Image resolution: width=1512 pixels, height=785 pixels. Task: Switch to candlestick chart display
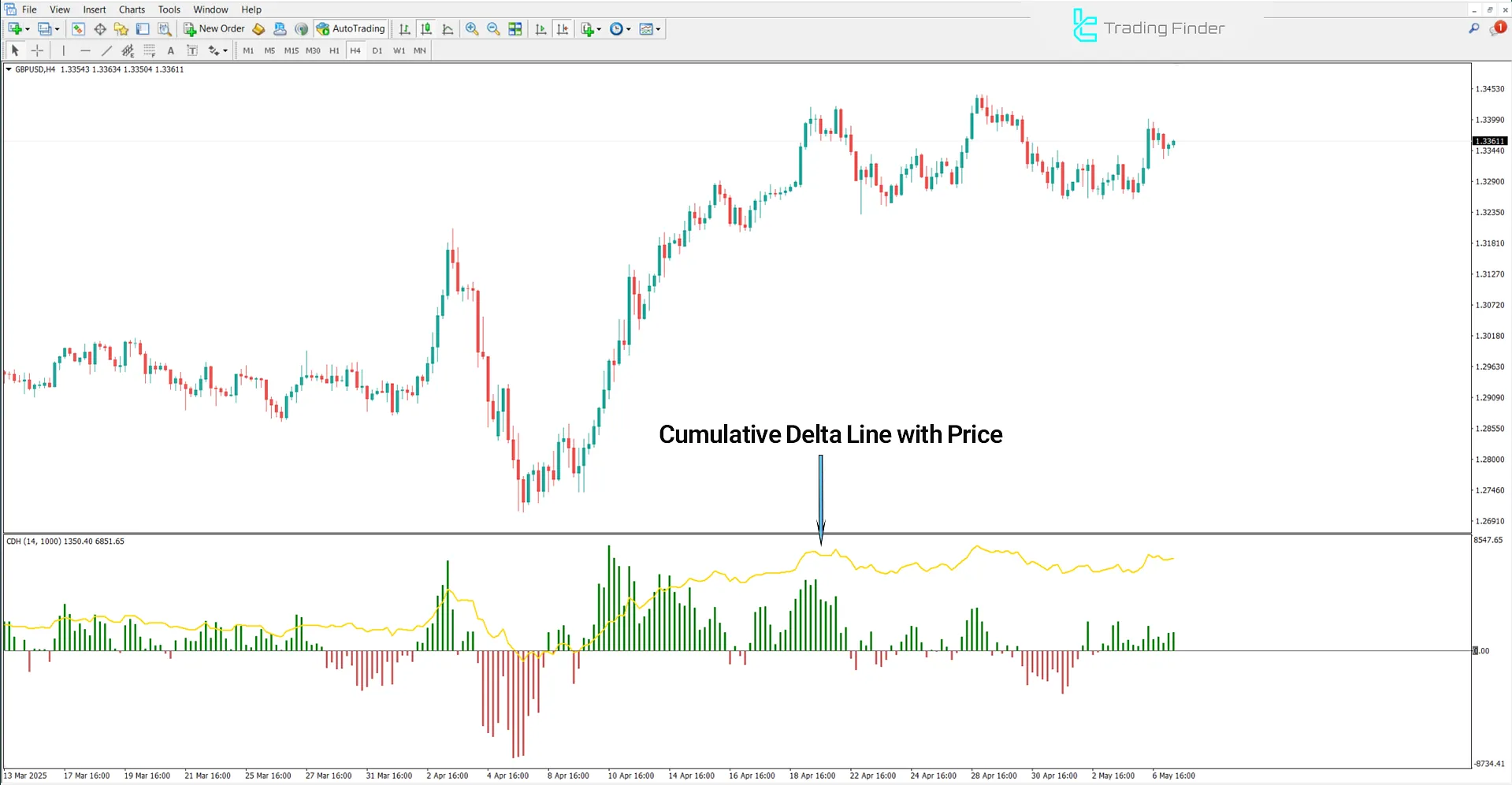(x=426, y=29)
